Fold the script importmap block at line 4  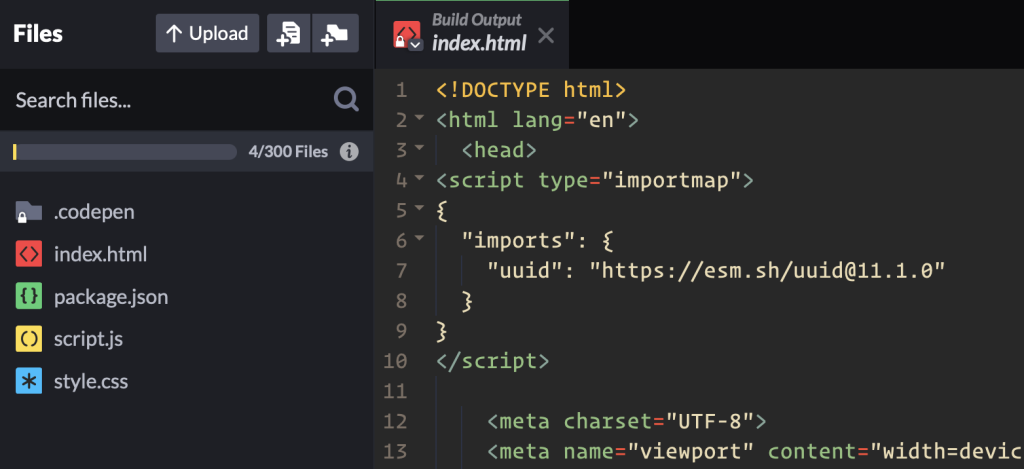tap(419, 180)
